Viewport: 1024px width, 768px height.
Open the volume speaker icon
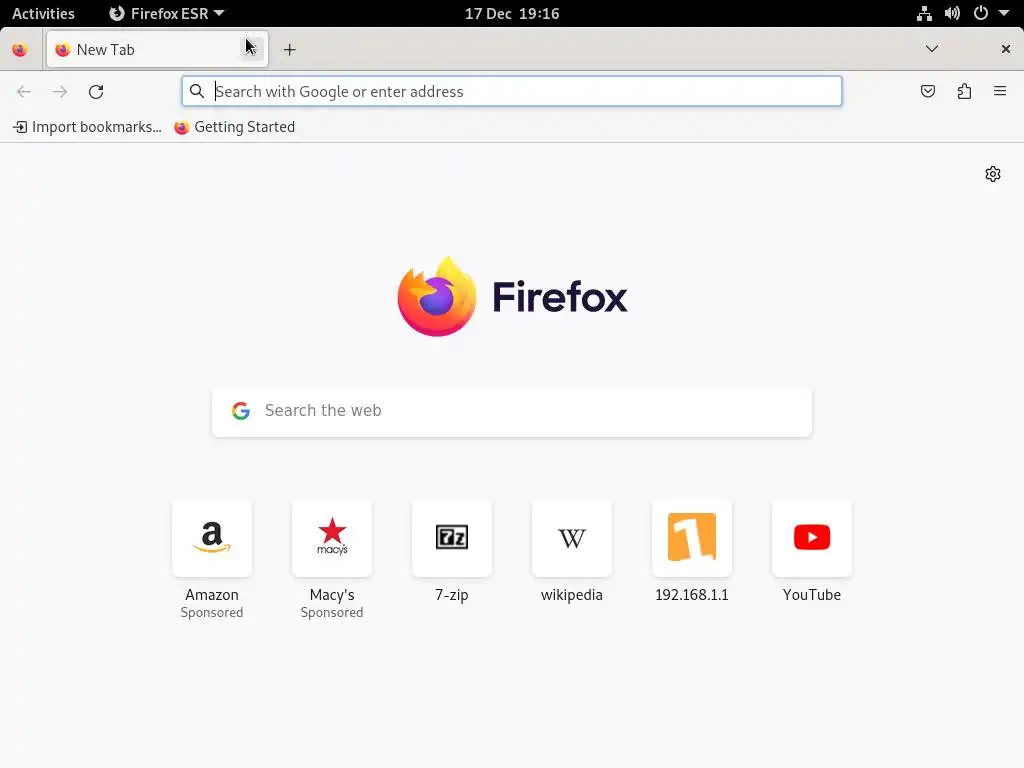point(952,14)
